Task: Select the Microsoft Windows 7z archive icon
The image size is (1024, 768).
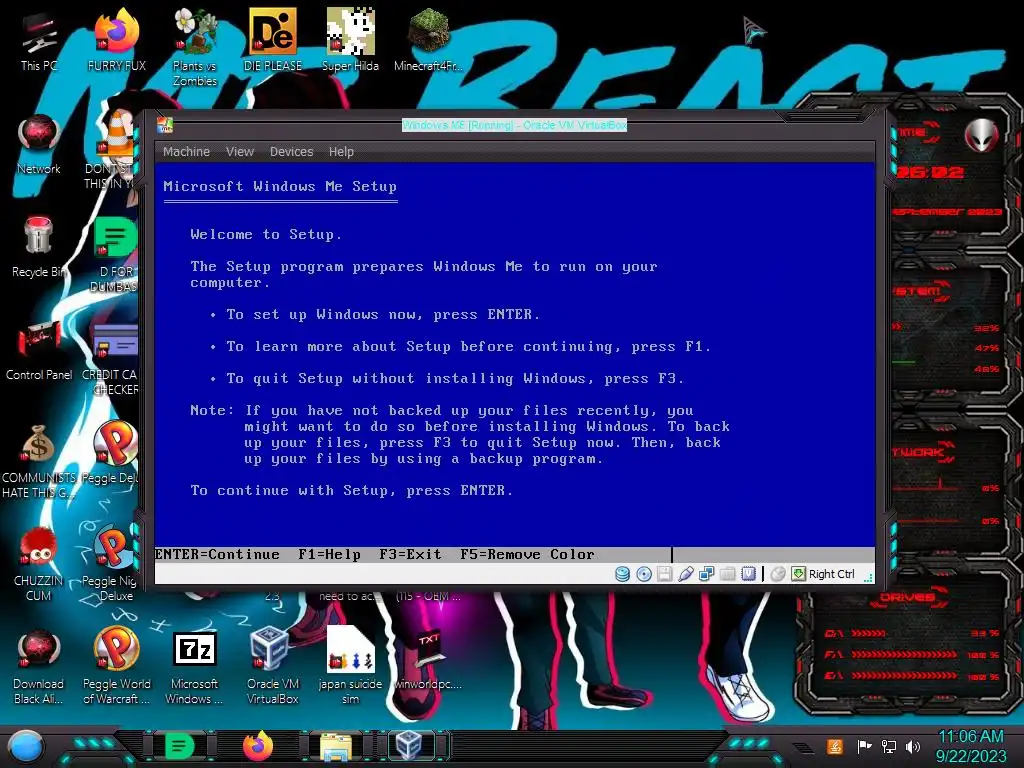Action: [195, 666]
